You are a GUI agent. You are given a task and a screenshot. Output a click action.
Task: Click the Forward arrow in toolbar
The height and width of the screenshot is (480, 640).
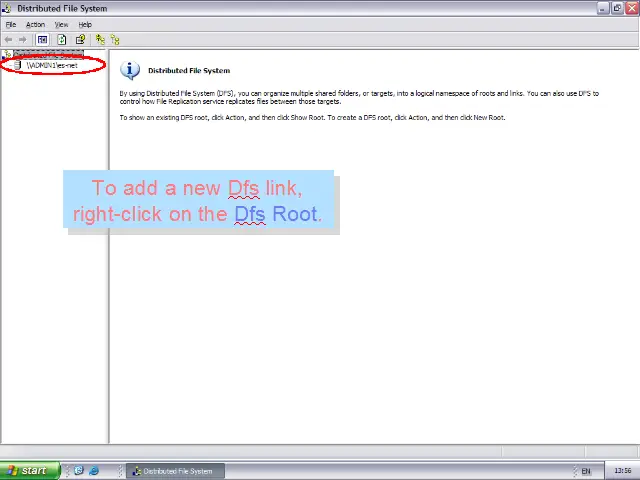pos(23,40)
